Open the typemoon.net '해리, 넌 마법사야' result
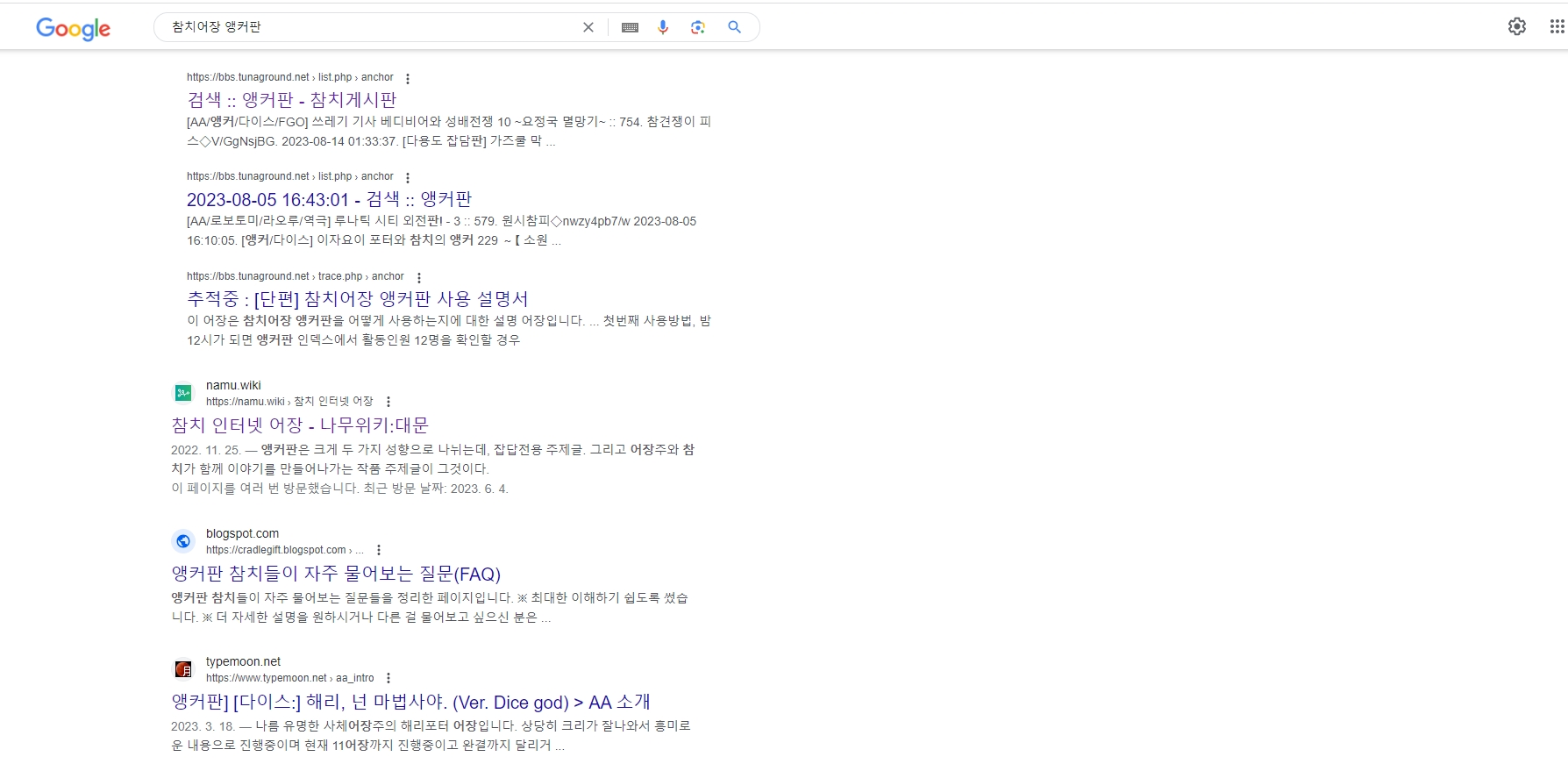1568x771 pixels. [410, 702]
